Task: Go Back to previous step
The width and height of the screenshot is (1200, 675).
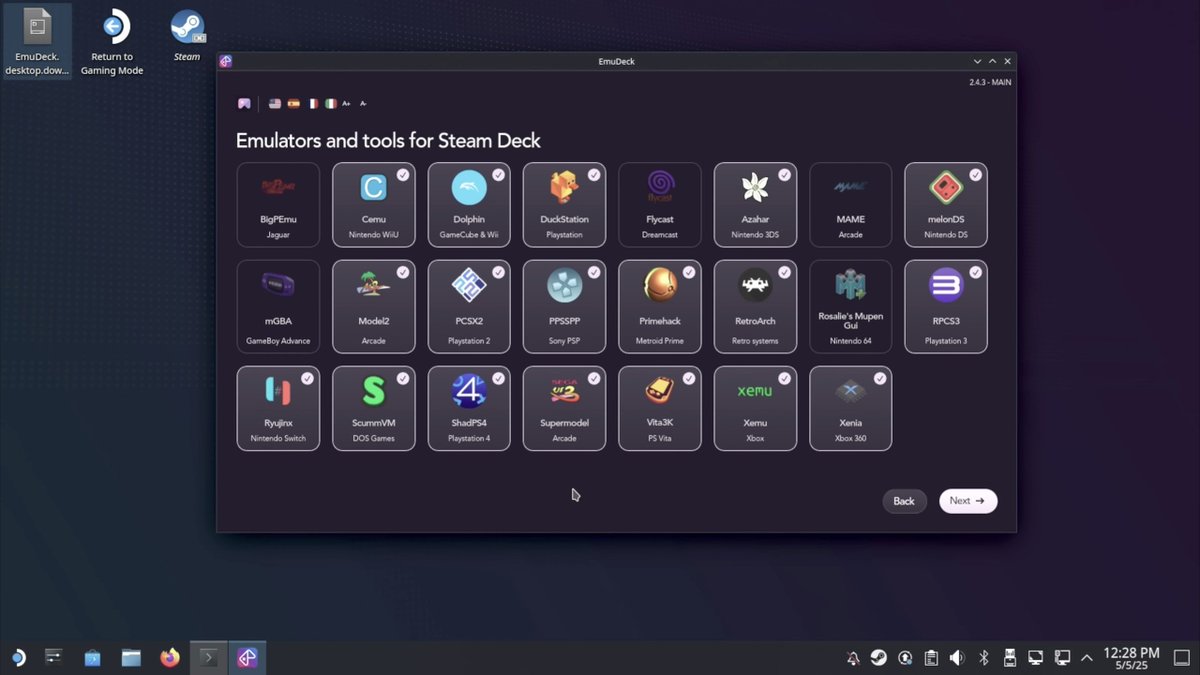Action: point(904,501)
